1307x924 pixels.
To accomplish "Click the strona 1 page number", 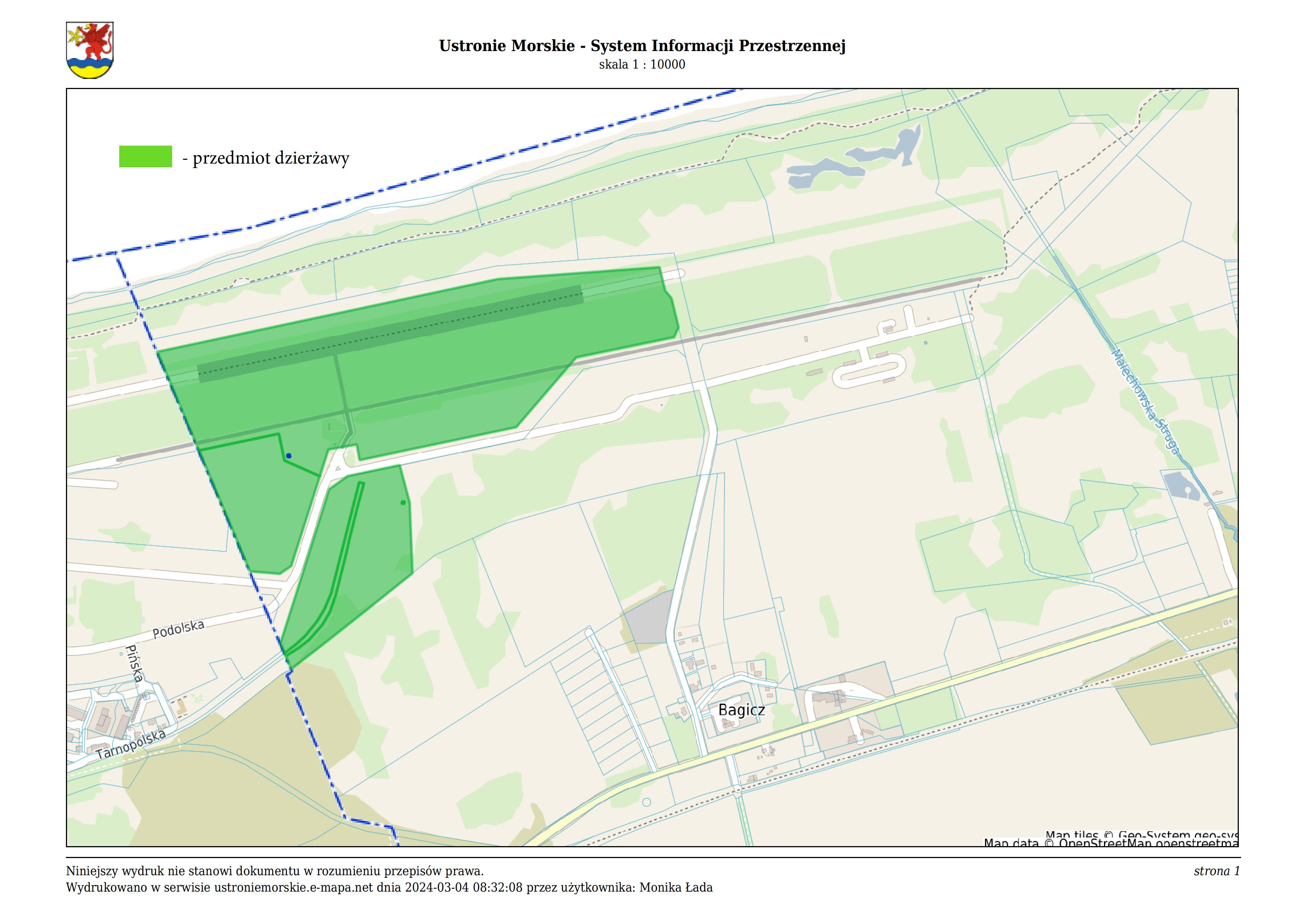I will tap(1217, 871).
